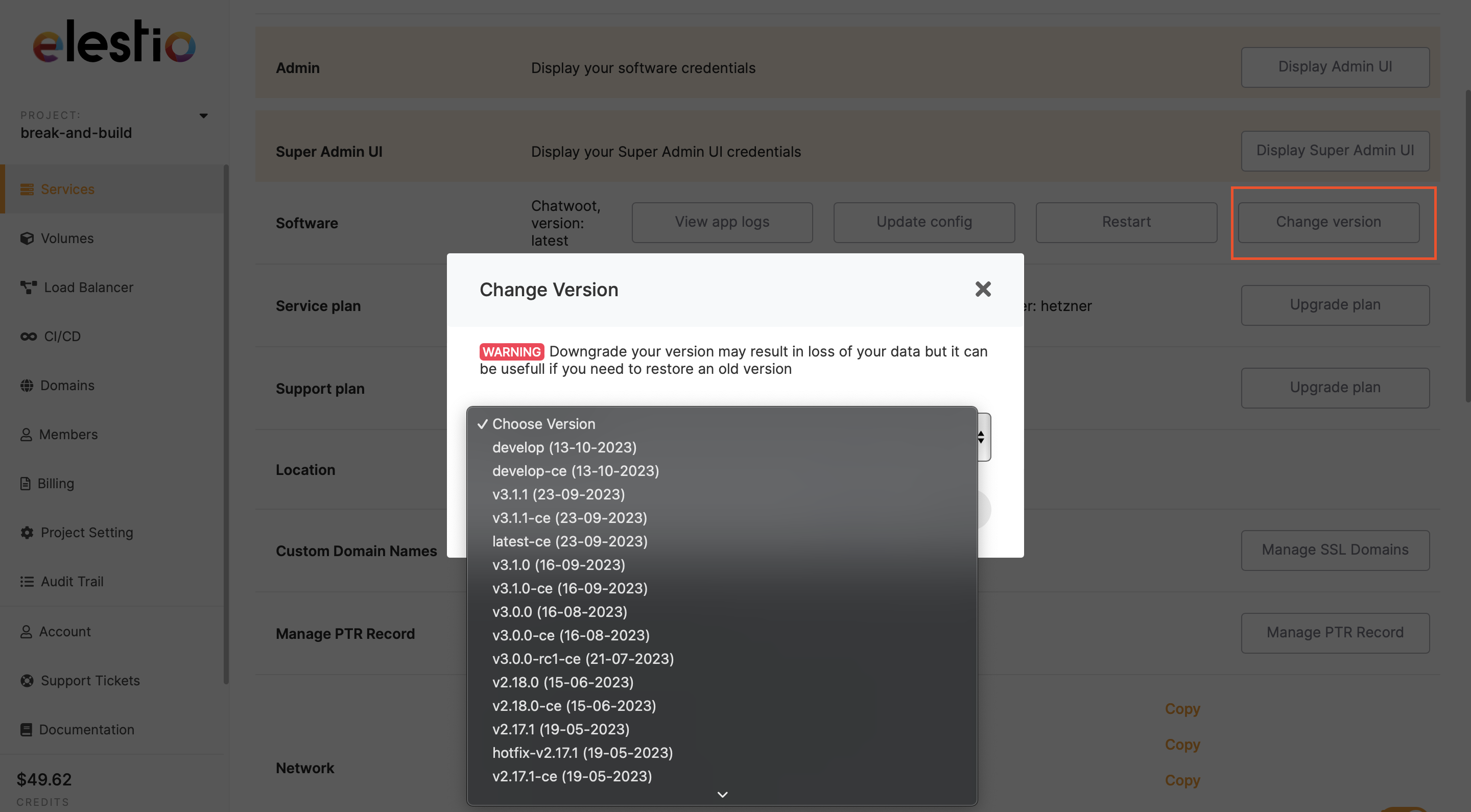Click the Documentation book icon
1471x812 pixels.
(26, 729)
